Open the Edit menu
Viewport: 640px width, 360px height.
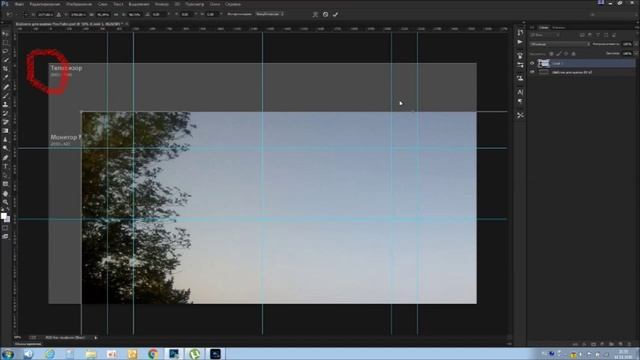pos(45,4)
